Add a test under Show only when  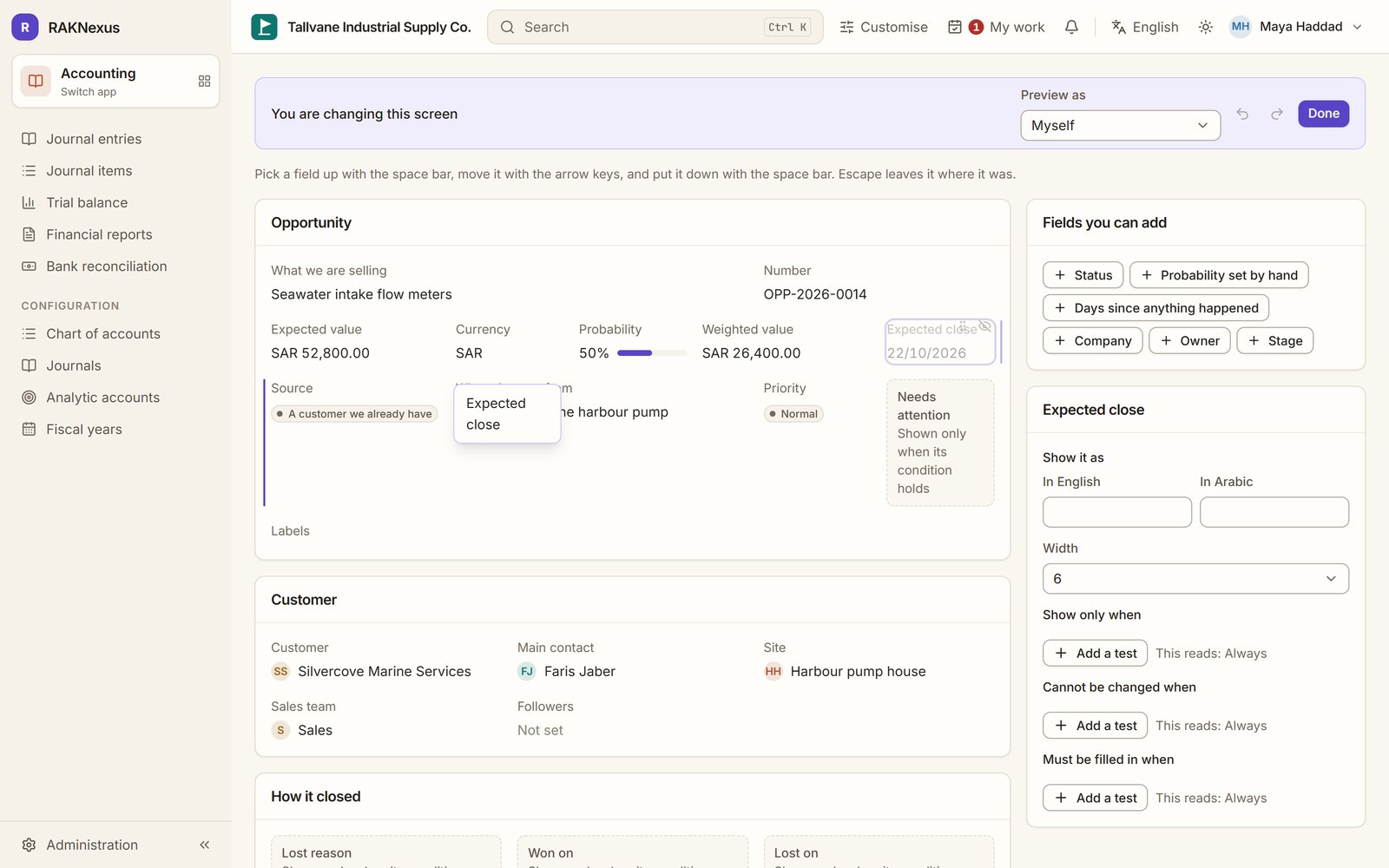click(x=1095, y=653)
